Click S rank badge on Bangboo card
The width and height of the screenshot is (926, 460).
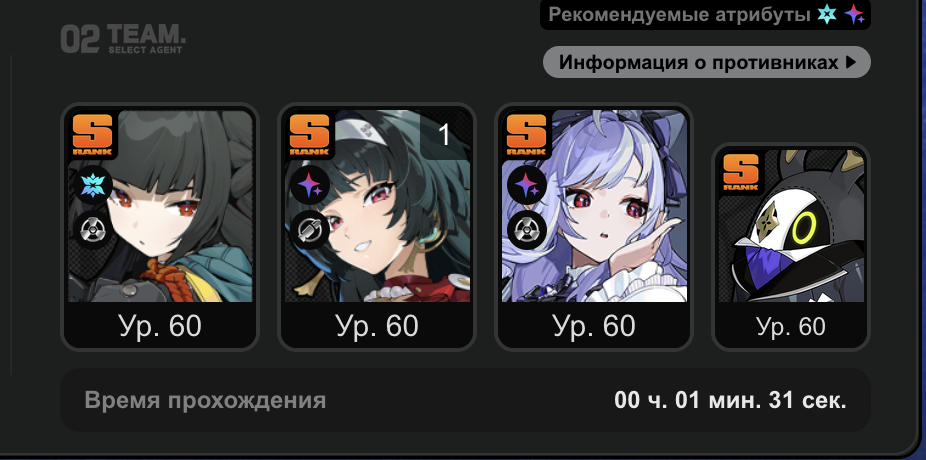coord(741,172)
